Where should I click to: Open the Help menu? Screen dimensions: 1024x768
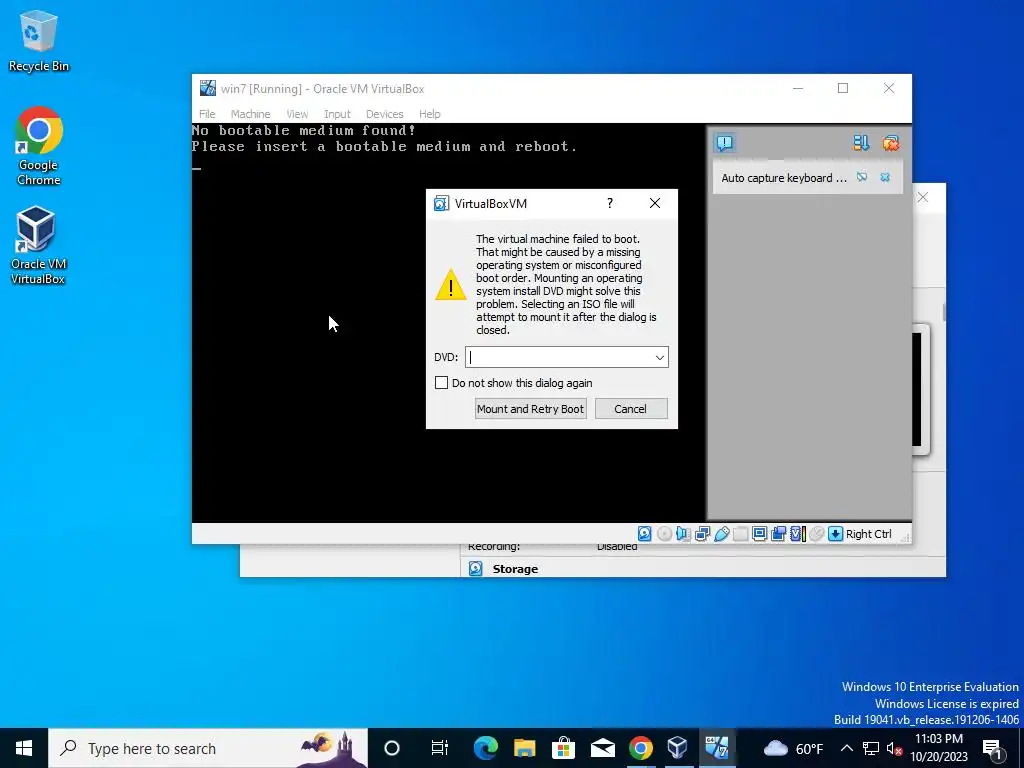click(x=430, y=114)
